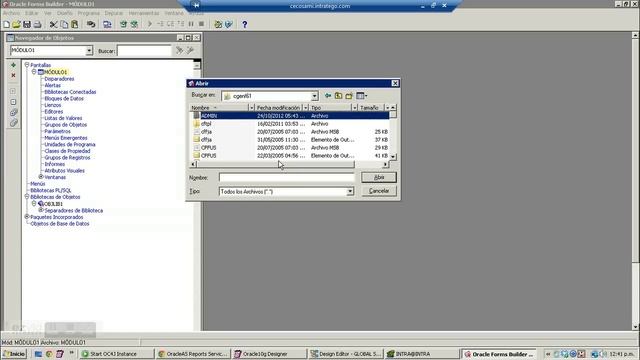Open the Programa menu
The image size is (640, 360).
pos(89,13)
